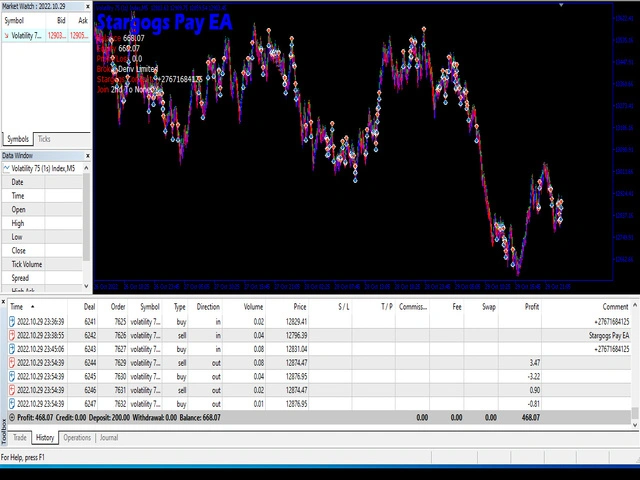Click the buy deal icon for deal 6243
The image size is (640, 480).
tap(13, 349)
